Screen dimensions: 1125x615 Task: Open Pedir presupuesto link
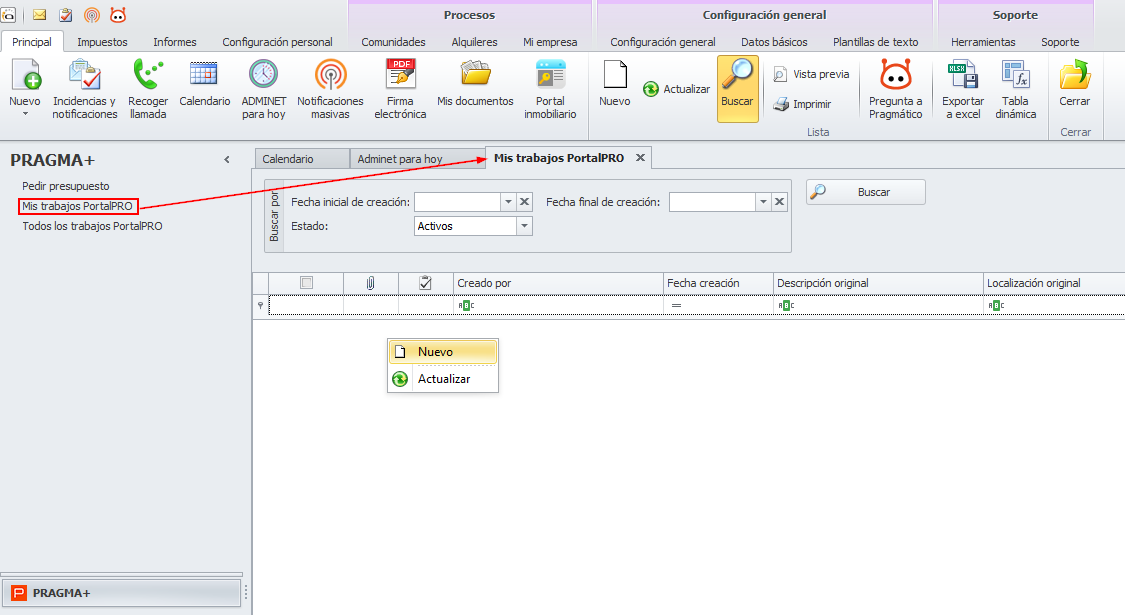coord(65,186)
